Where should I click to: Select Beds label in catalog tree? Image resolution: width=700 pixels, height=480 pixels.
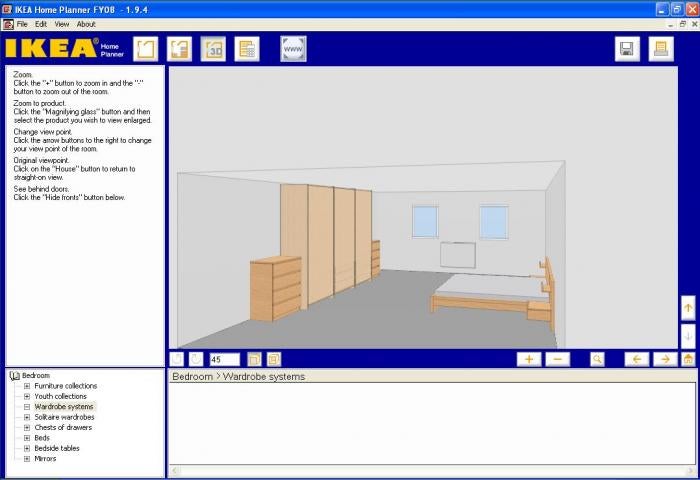click(42, 438)
